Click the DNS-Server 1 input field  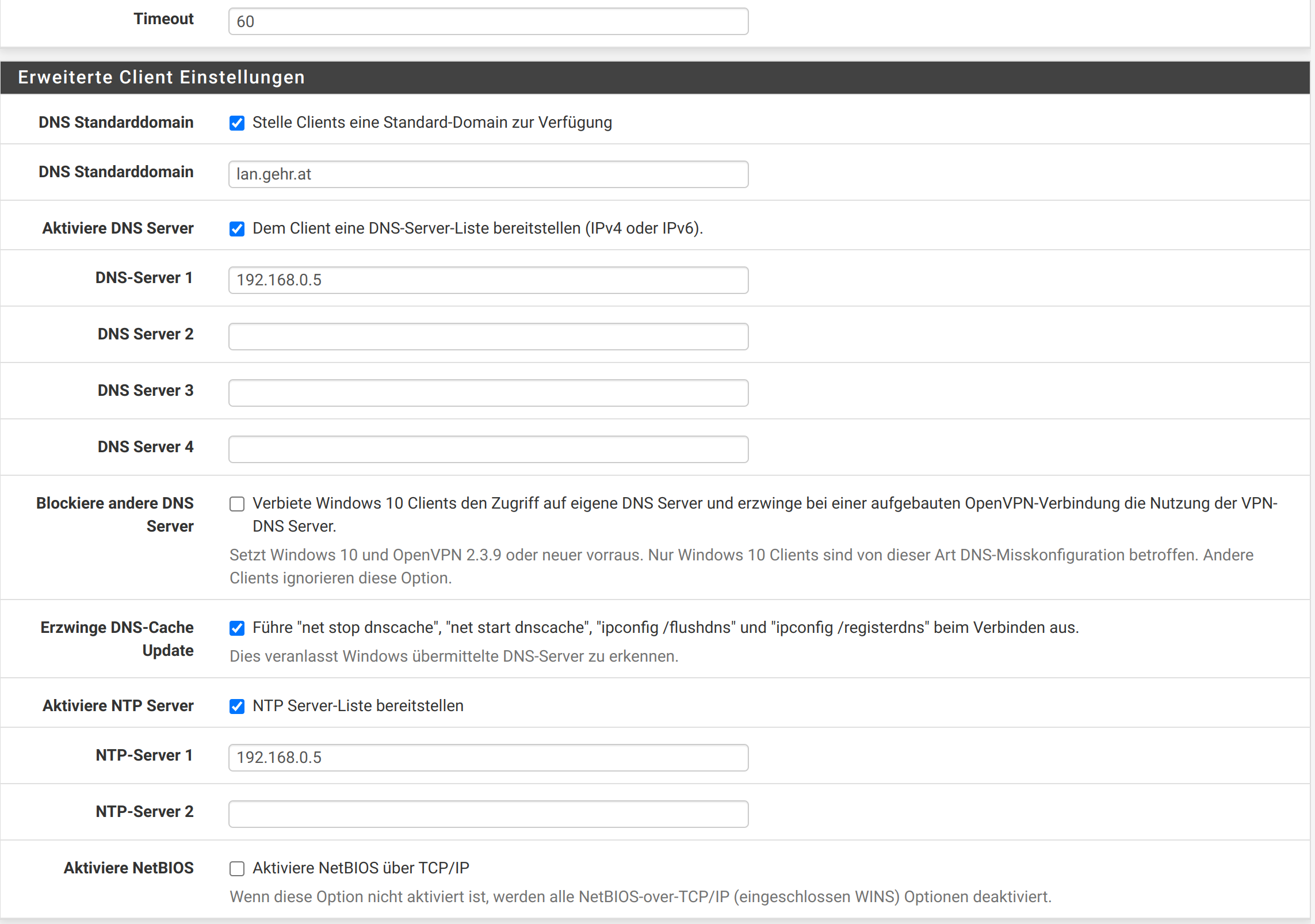(x=488, y=280)
